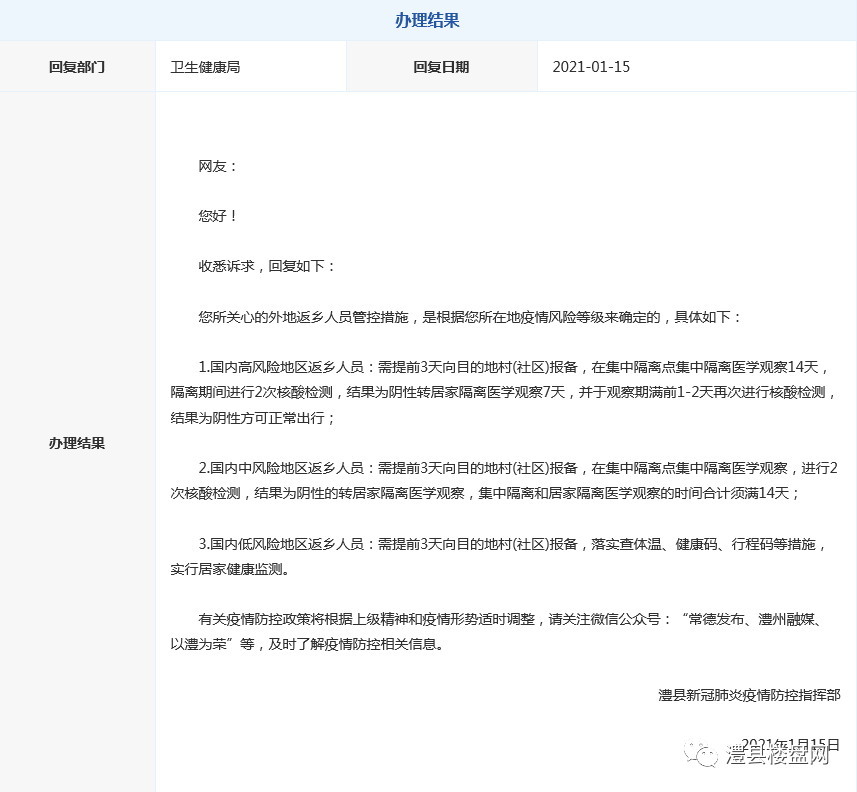Select the 卫生健康局 department value

206,67
